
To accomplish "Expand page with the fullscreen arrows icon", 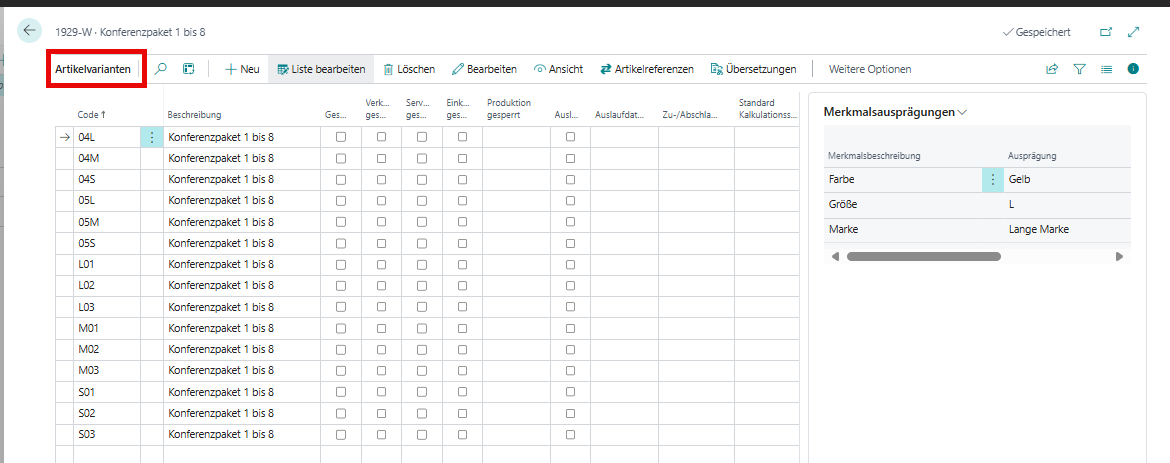I will [1133, 32].
